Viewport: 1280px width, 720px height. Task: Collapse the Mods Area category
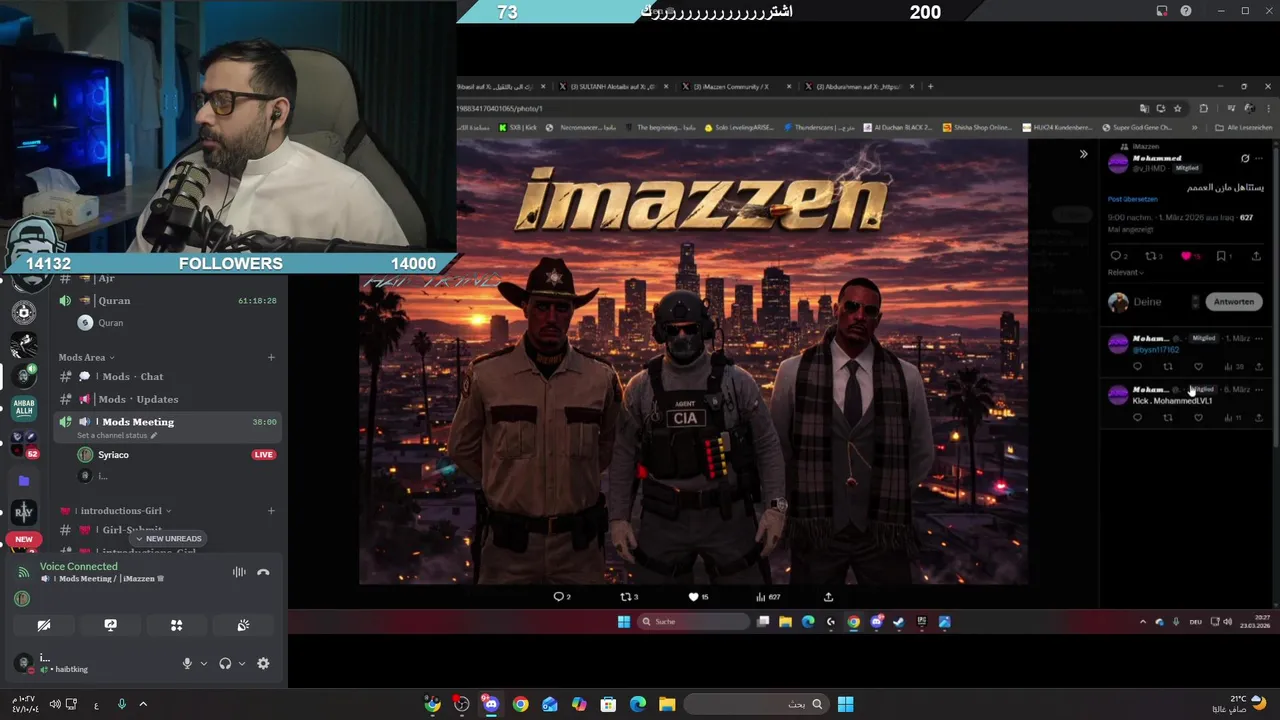point(86,357)
